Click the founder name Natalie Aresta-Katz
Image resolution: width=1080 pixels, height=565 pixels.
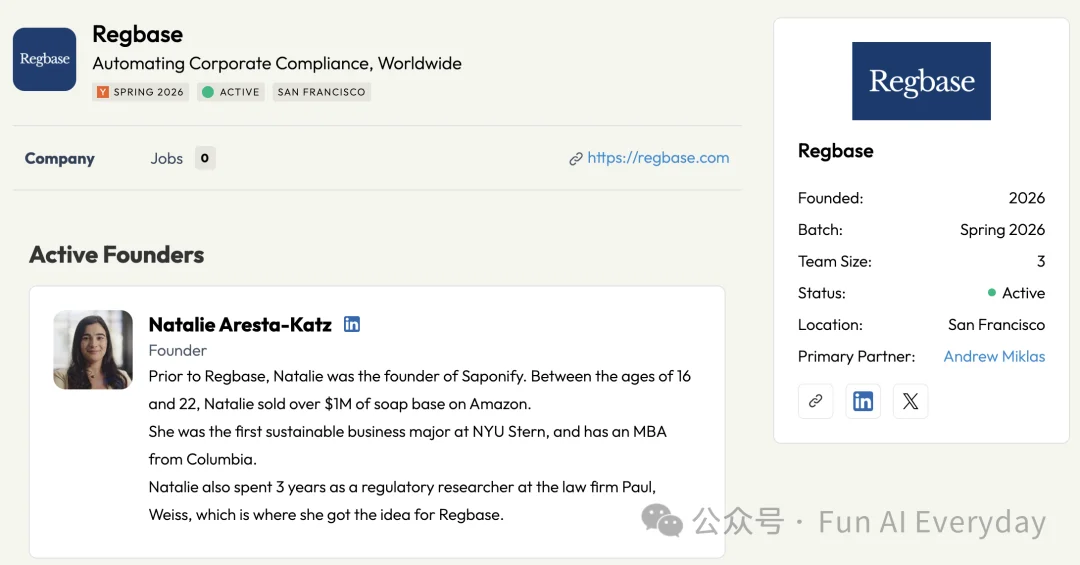(x=240, y=325)
